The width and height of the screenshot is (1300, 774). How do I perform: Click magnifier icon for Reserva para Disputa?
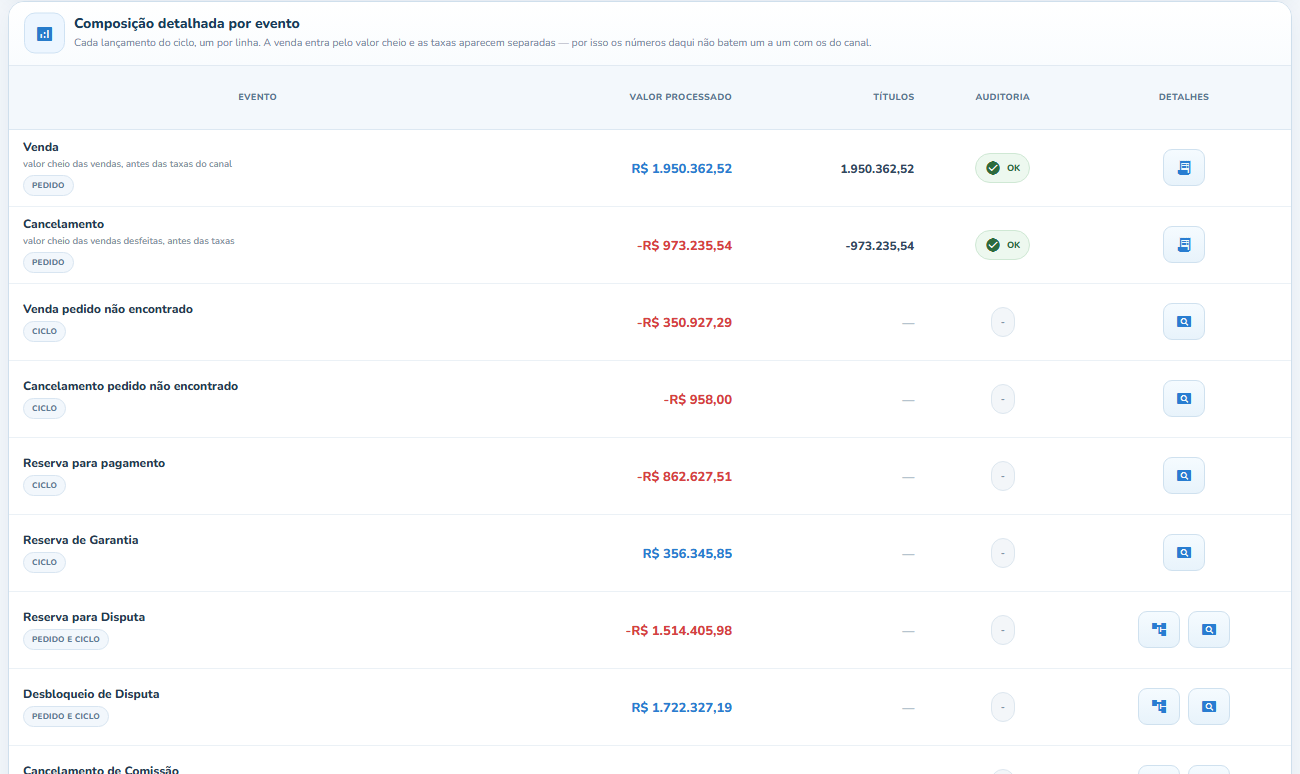point(1208,630)
